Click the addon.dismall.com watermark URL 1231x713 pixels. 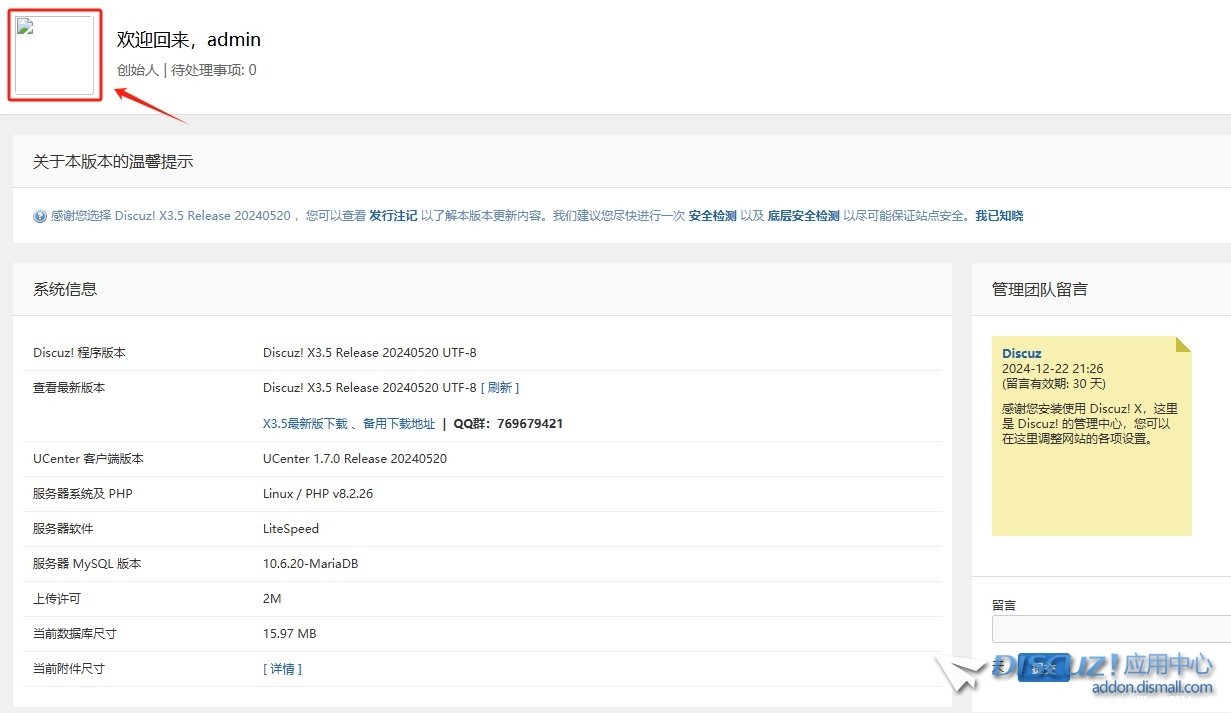[1152, 688]
